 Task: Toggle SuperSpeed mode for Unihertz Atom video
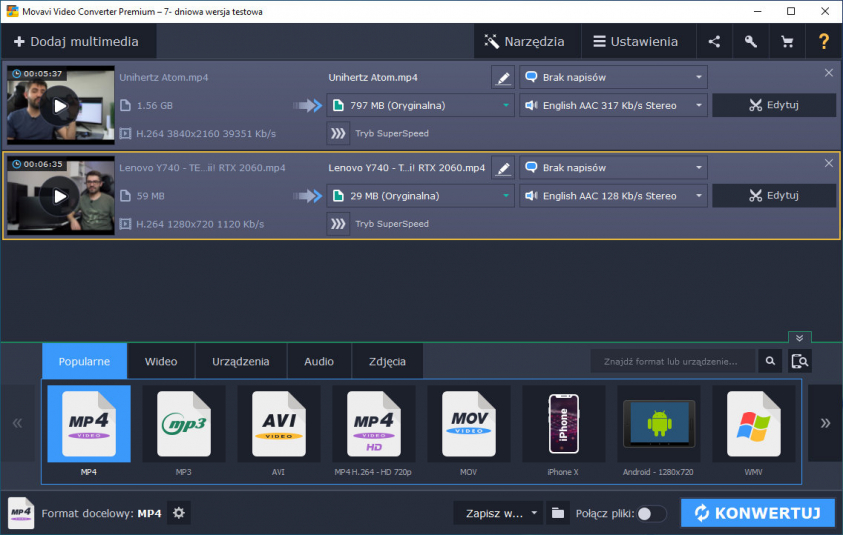pos(338,134)
